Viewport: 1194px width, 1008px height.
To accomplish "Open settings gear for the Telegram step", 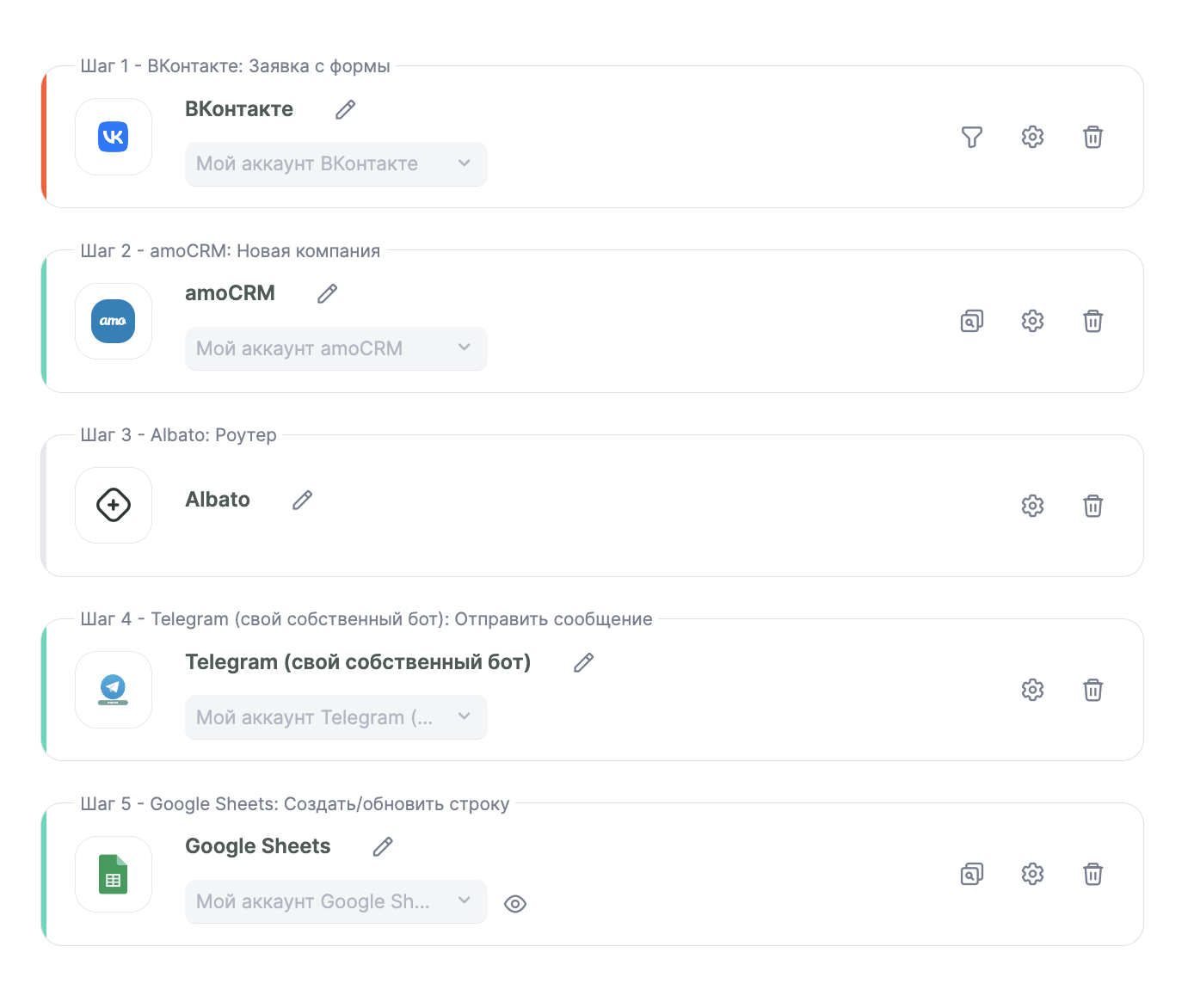I will pos(1032,690).
